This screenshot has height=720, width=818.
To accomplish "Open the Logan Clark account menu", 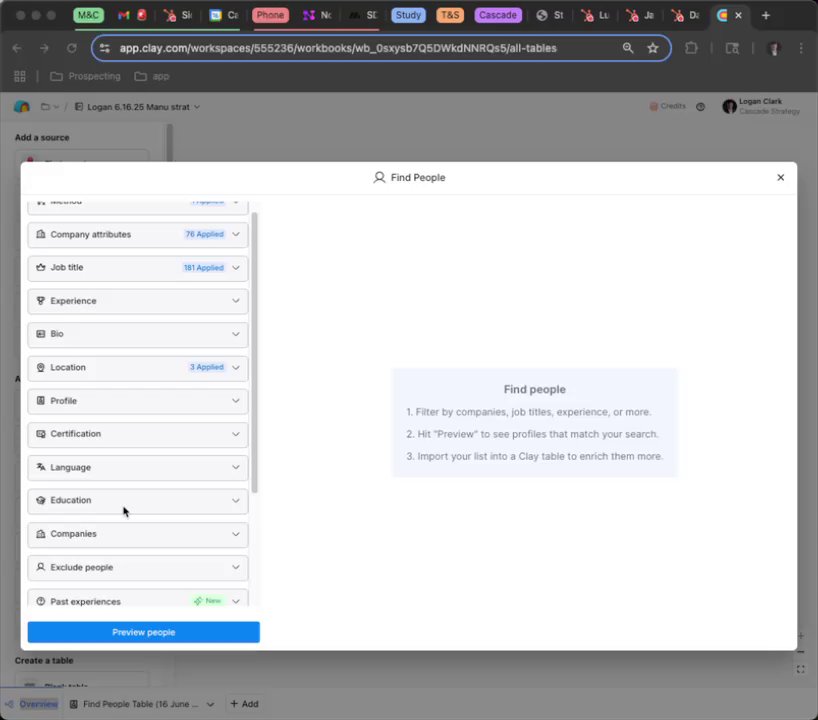I will tap(761, 106).
